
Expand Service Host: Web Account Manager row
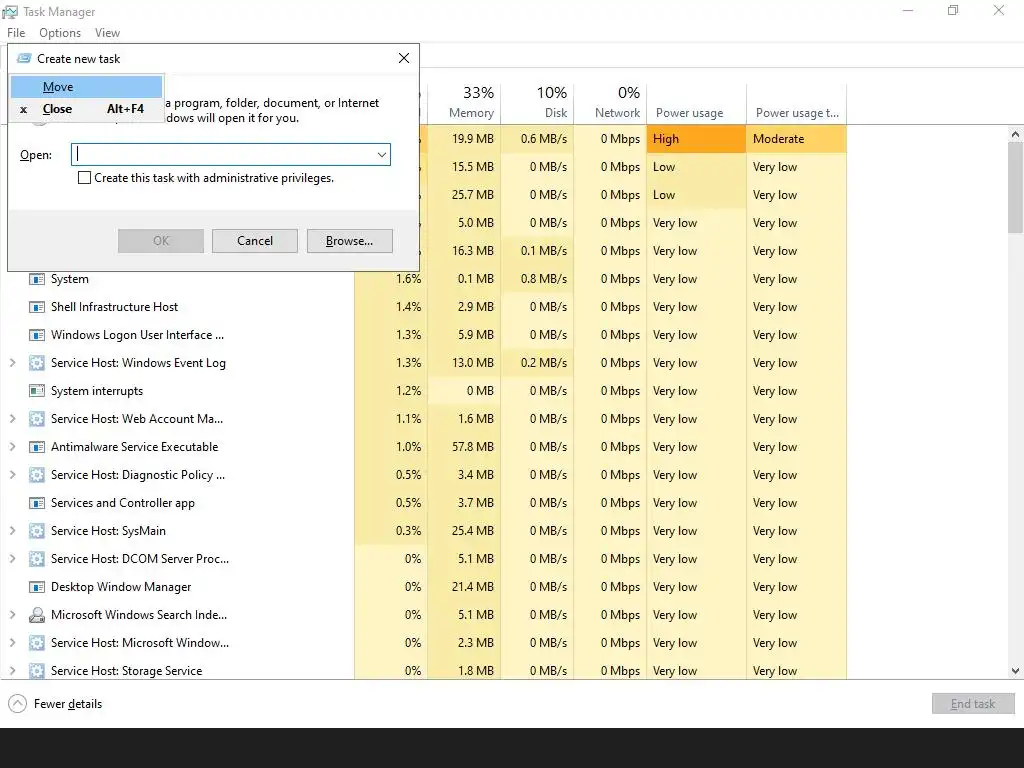pyautogui.click(x=12, y=419)
